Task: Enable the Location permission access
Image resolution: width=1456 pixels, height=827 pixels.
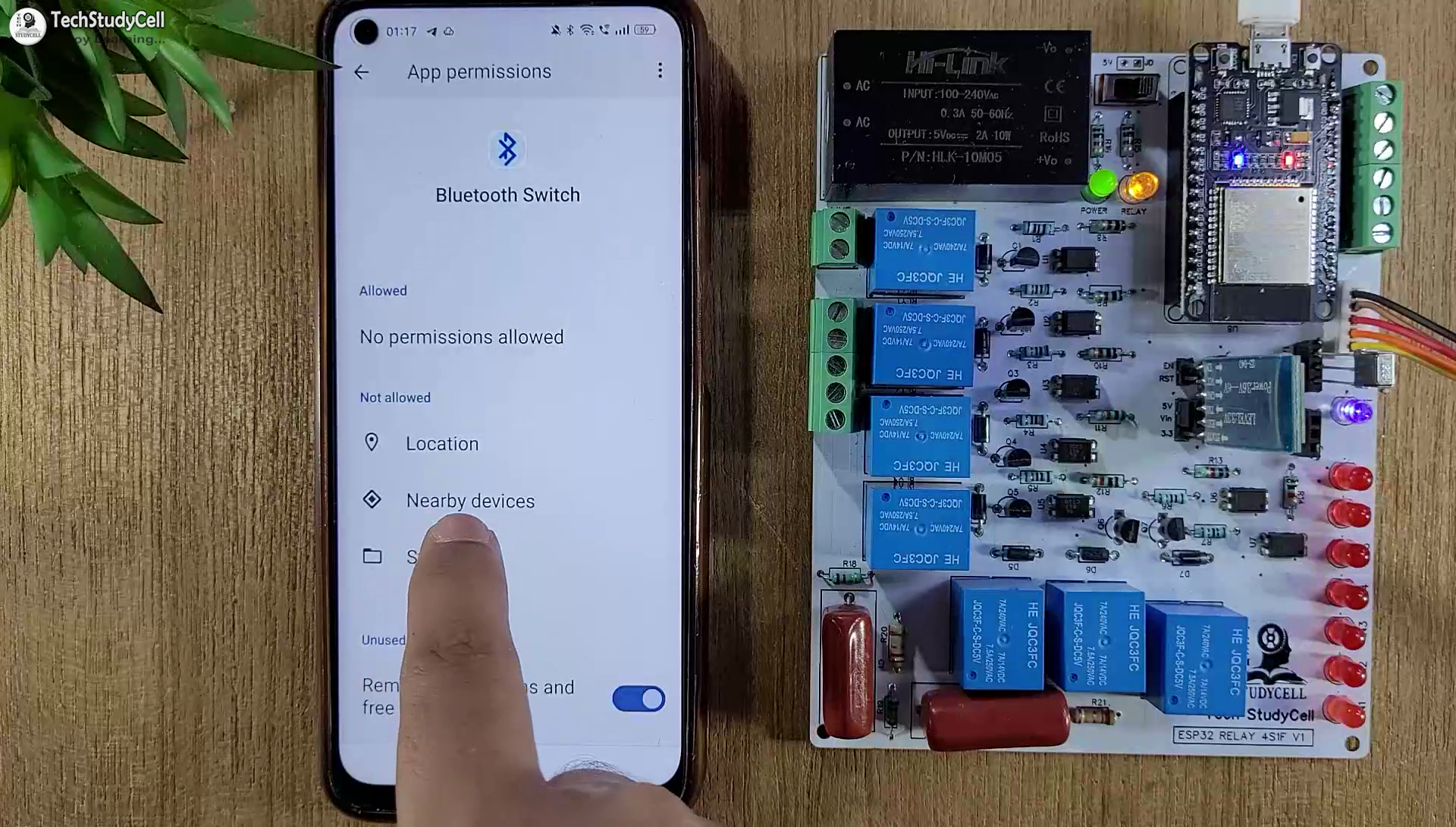Action: tap(443, 443)
